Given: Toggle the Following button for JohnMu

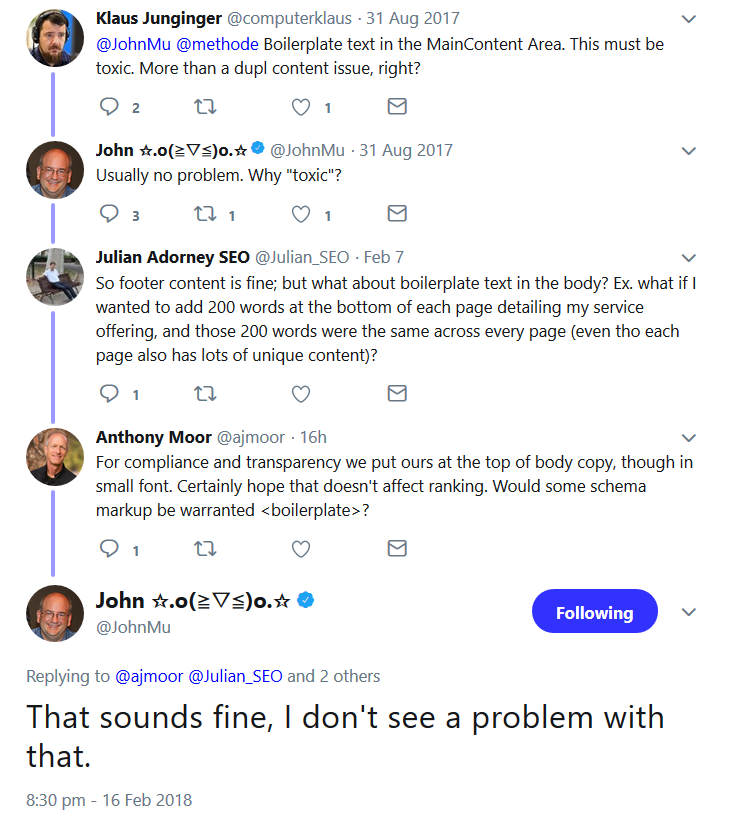Looking at the screenshot, I should (x=594, y=612).
